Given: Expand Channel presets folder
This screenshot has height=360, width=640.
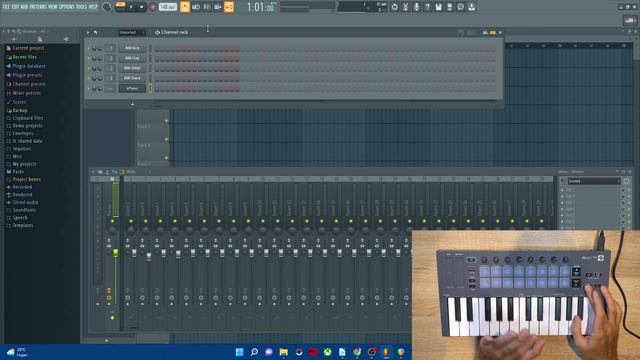Looking at the screenshot, I should point(26,84).
